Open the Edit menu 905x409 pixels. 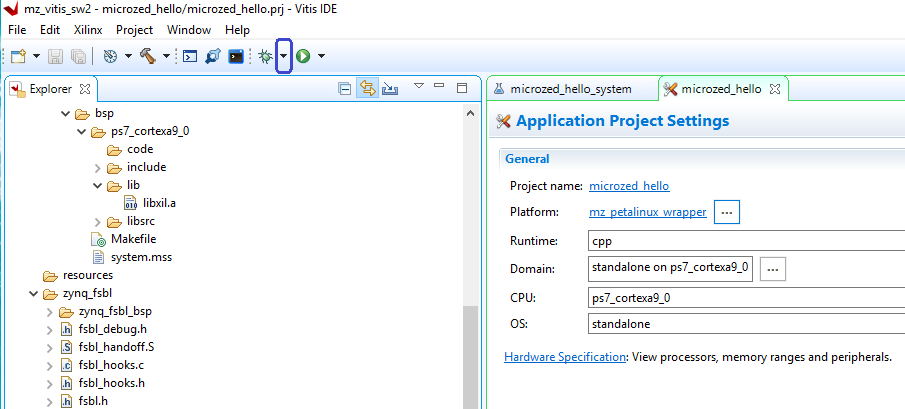(50, 29)
